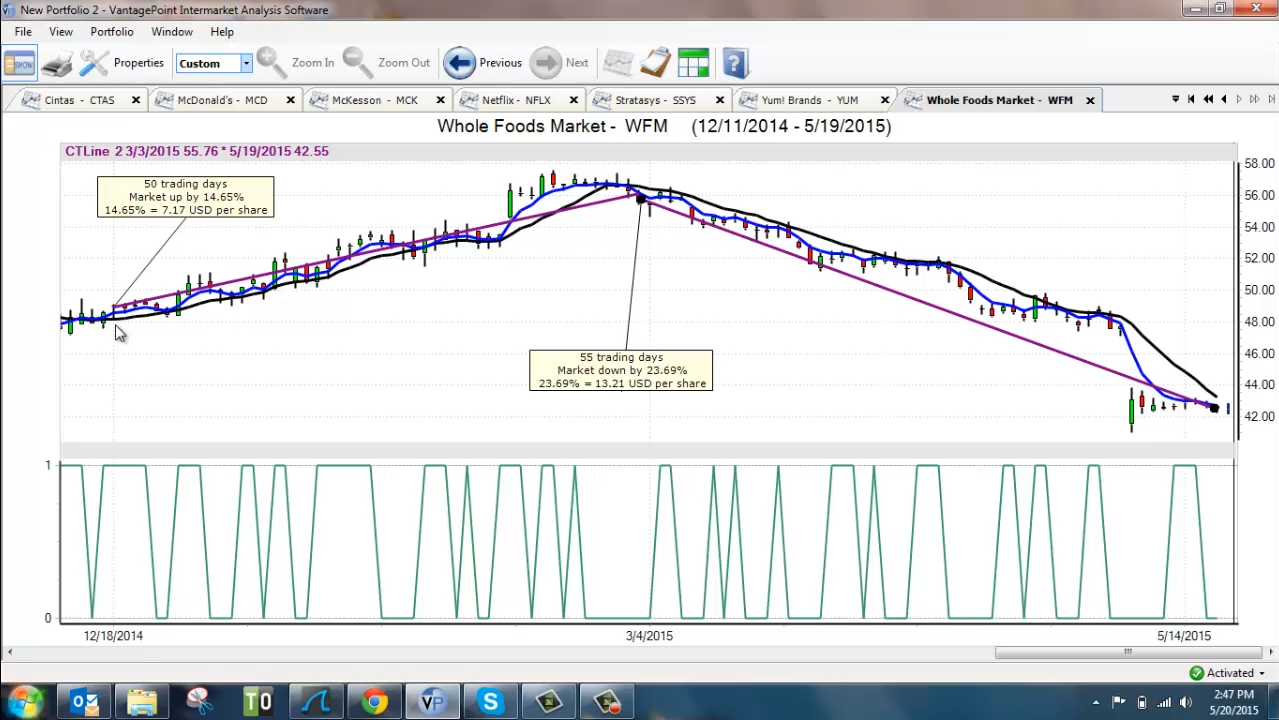This screenshot has height=720, width=1279.
Task: Open the Windows Start button
Action: click(24, 702)
